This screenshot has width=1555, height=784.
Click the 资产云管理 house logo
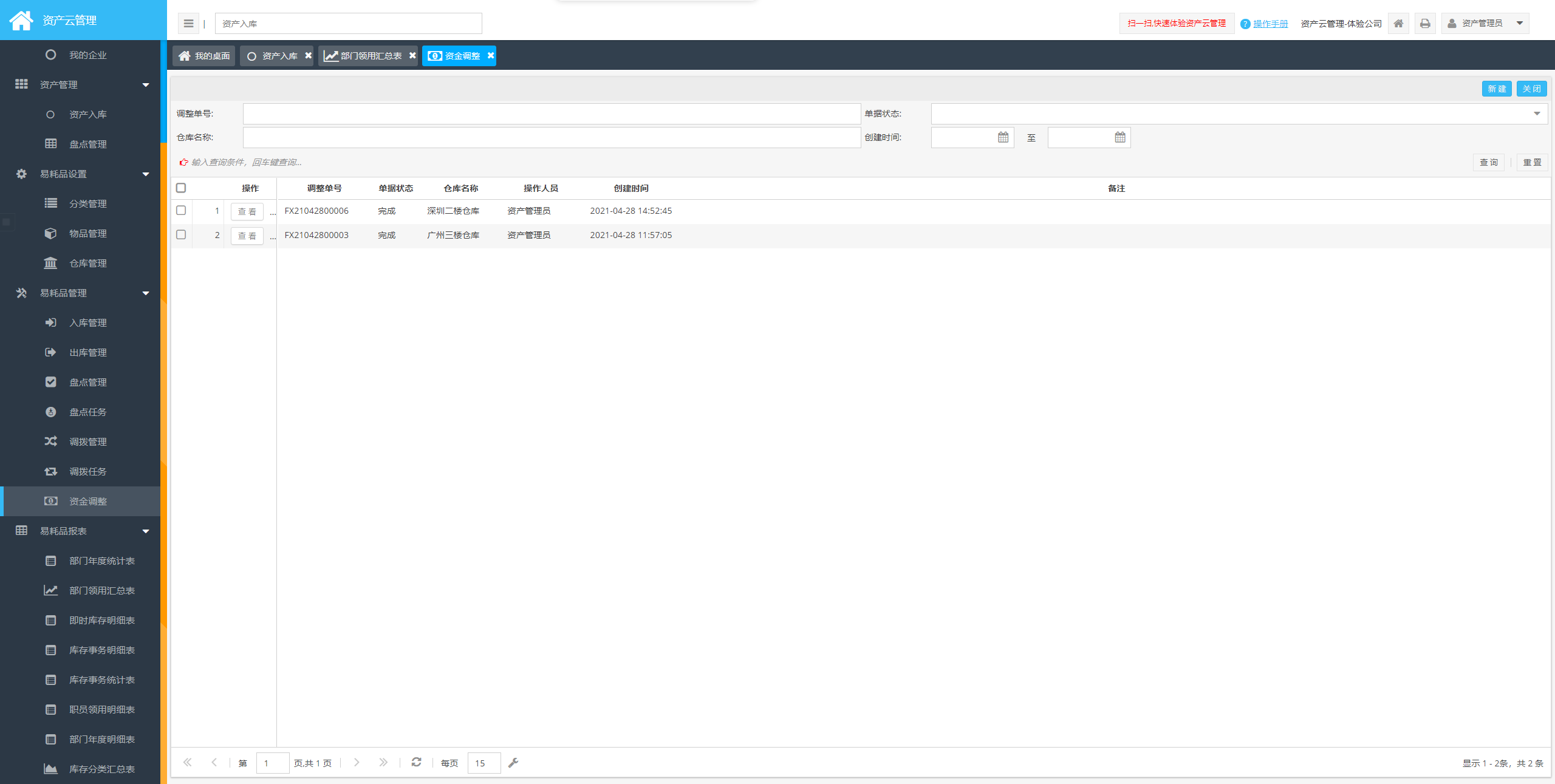[21, 20]
